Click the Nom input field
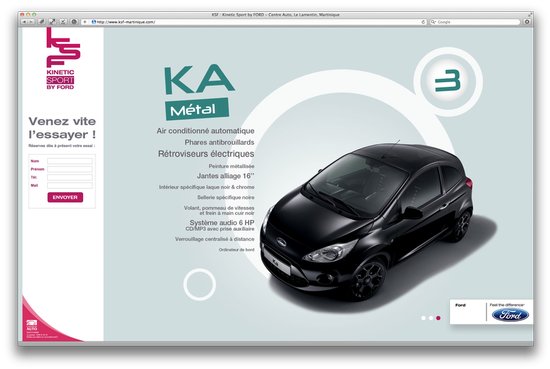Viewport: 550px width, 369px height. (x=70, y=161)
